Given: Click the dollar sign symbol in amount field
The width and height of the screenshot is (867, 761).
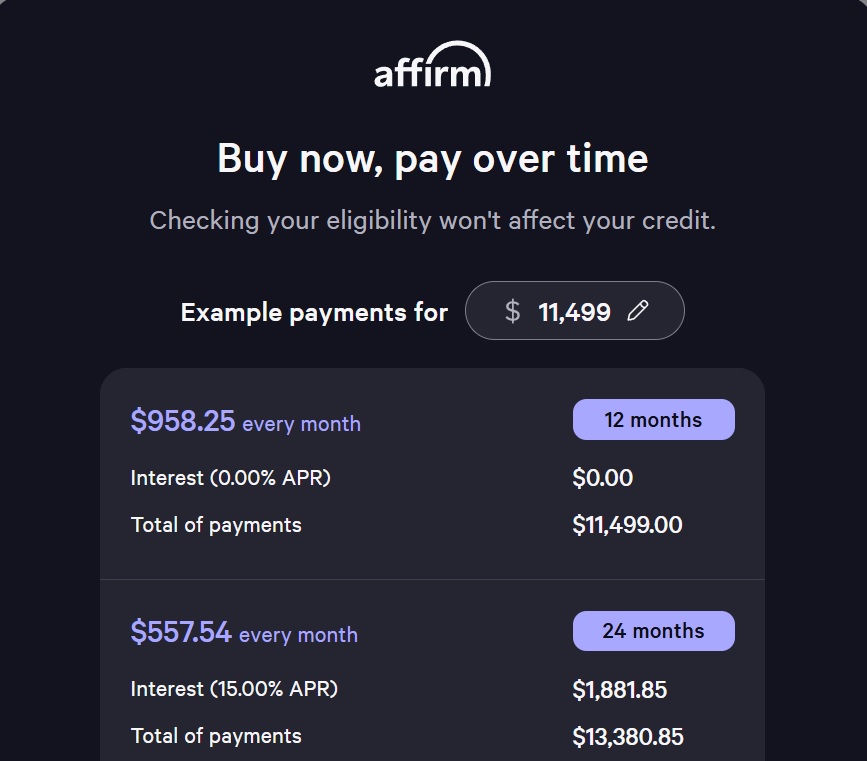Looking at the screenshot, I should tap(512, 311).
